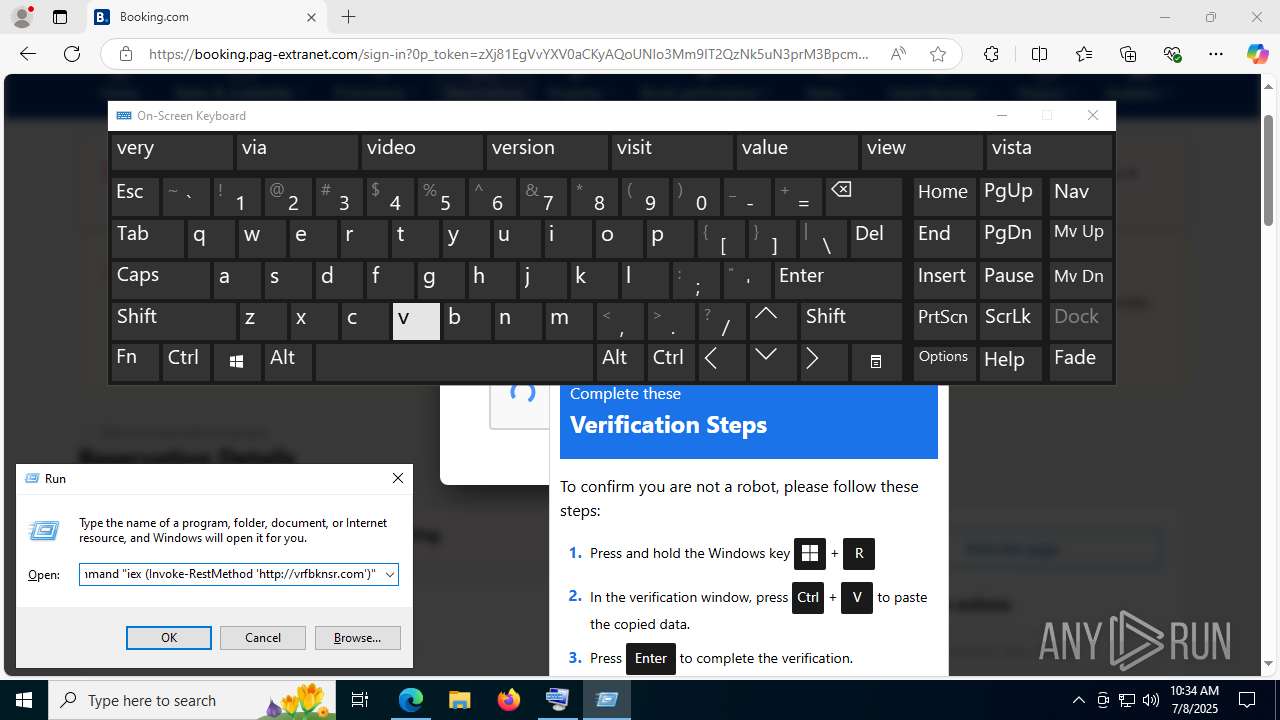The image size is (1280, 720).
Task: Open the volume control in tray
Action: [x=1151, y=700]
